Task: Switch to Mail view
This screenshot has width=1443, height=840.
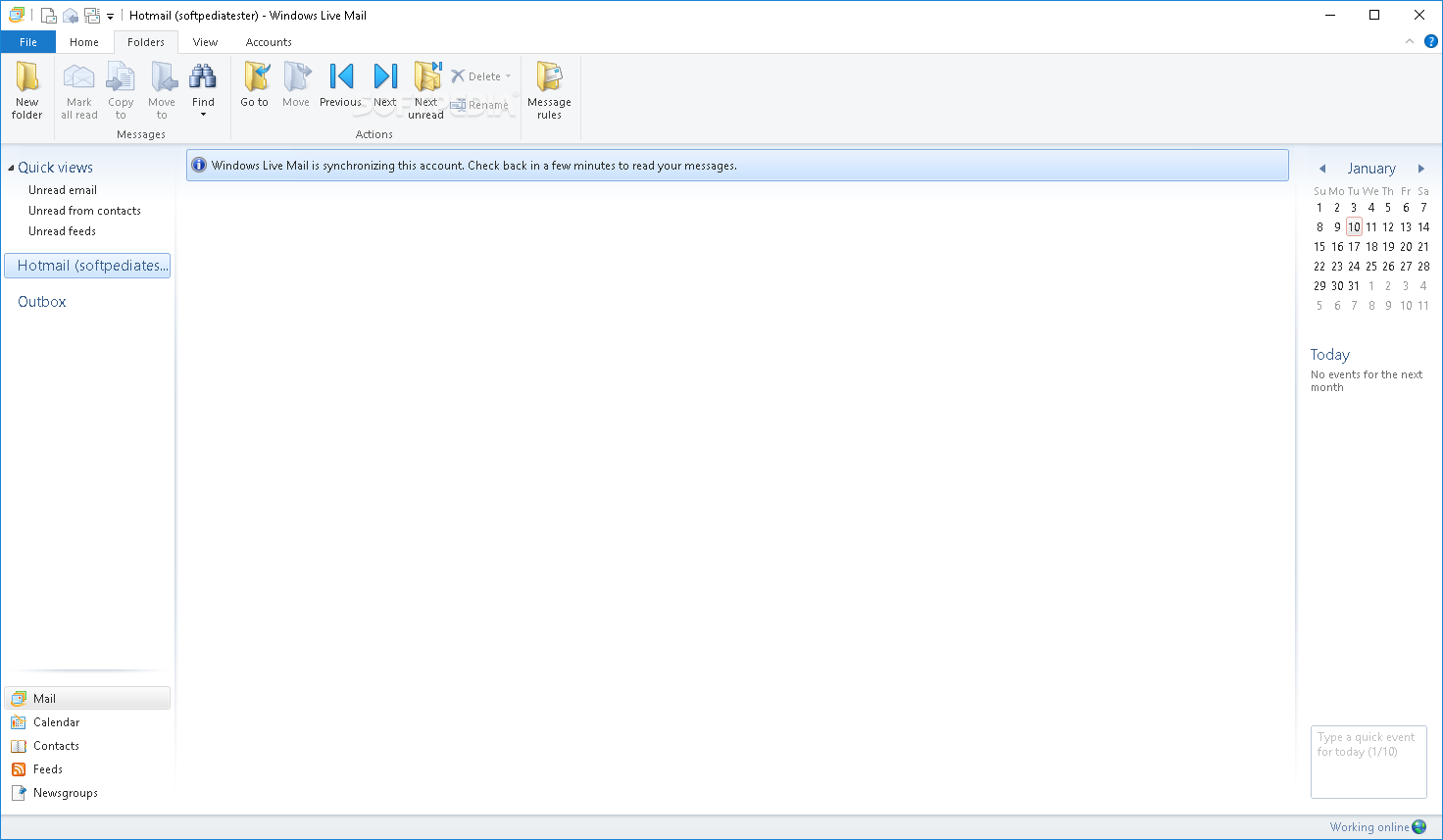Action: (x=87, y=699)
